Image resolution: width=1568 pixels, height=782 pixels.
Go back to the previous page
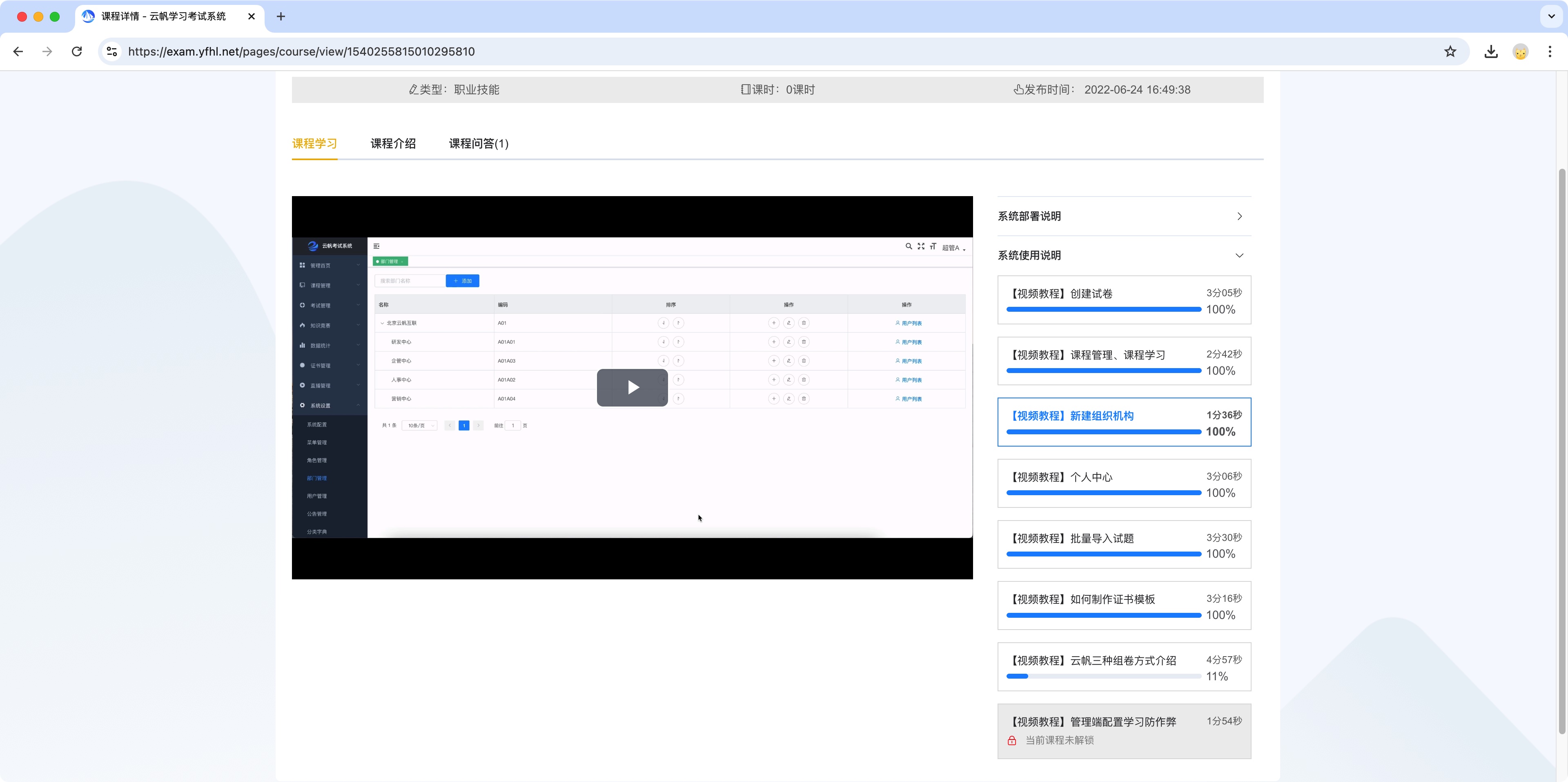pyautogui.click(x=18, y=52)
